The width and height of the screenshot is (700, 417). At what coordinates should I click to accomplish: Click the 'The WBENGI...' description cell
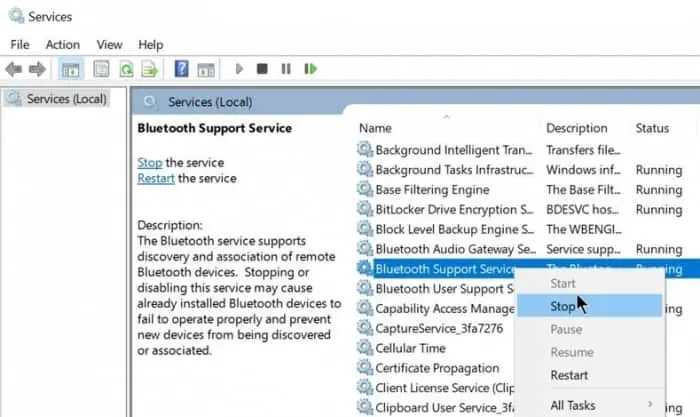tap(583, 229)
